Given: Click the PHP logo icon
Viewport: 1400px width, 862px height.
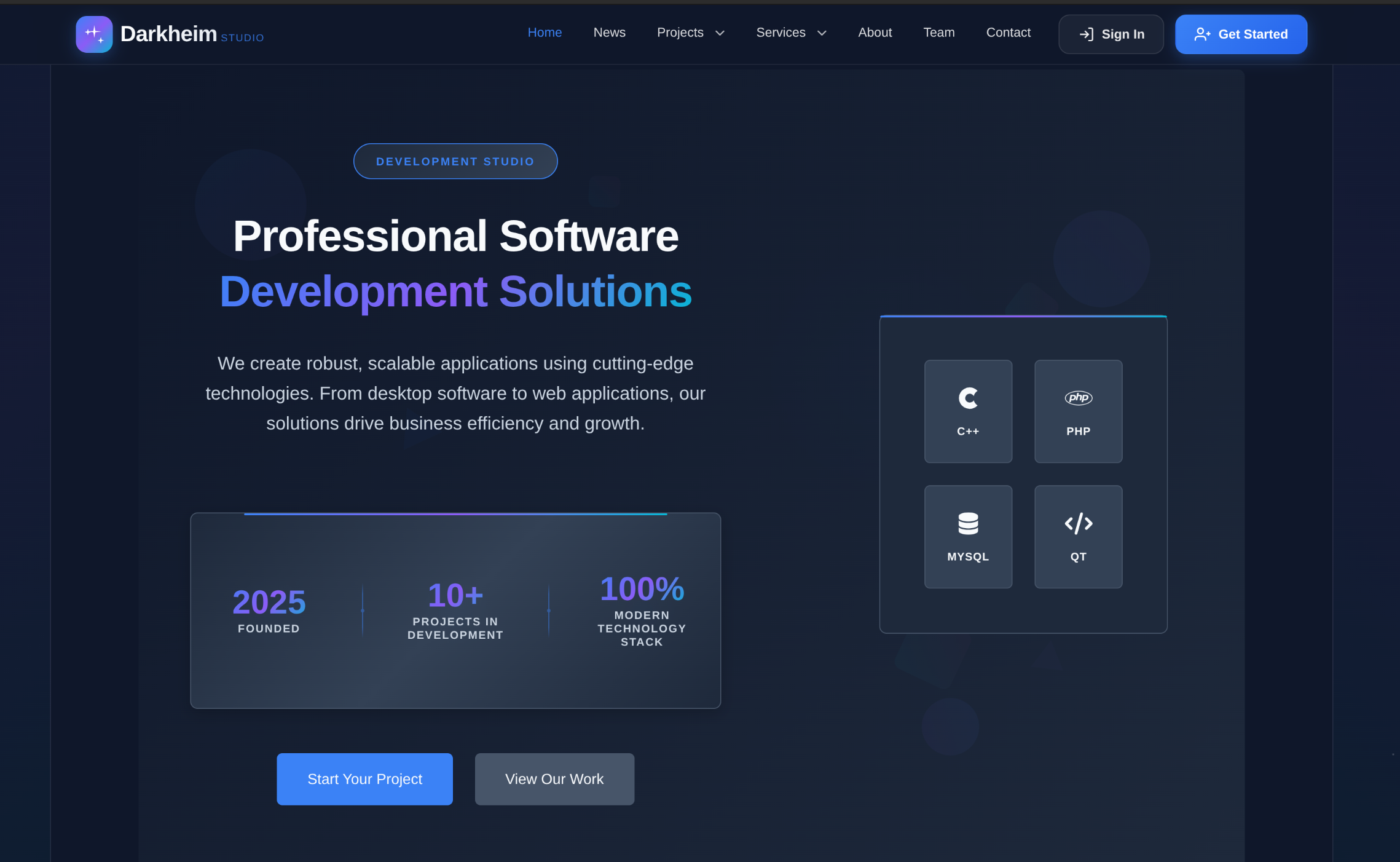Looking at the screenshot, I should (1078, 398).
